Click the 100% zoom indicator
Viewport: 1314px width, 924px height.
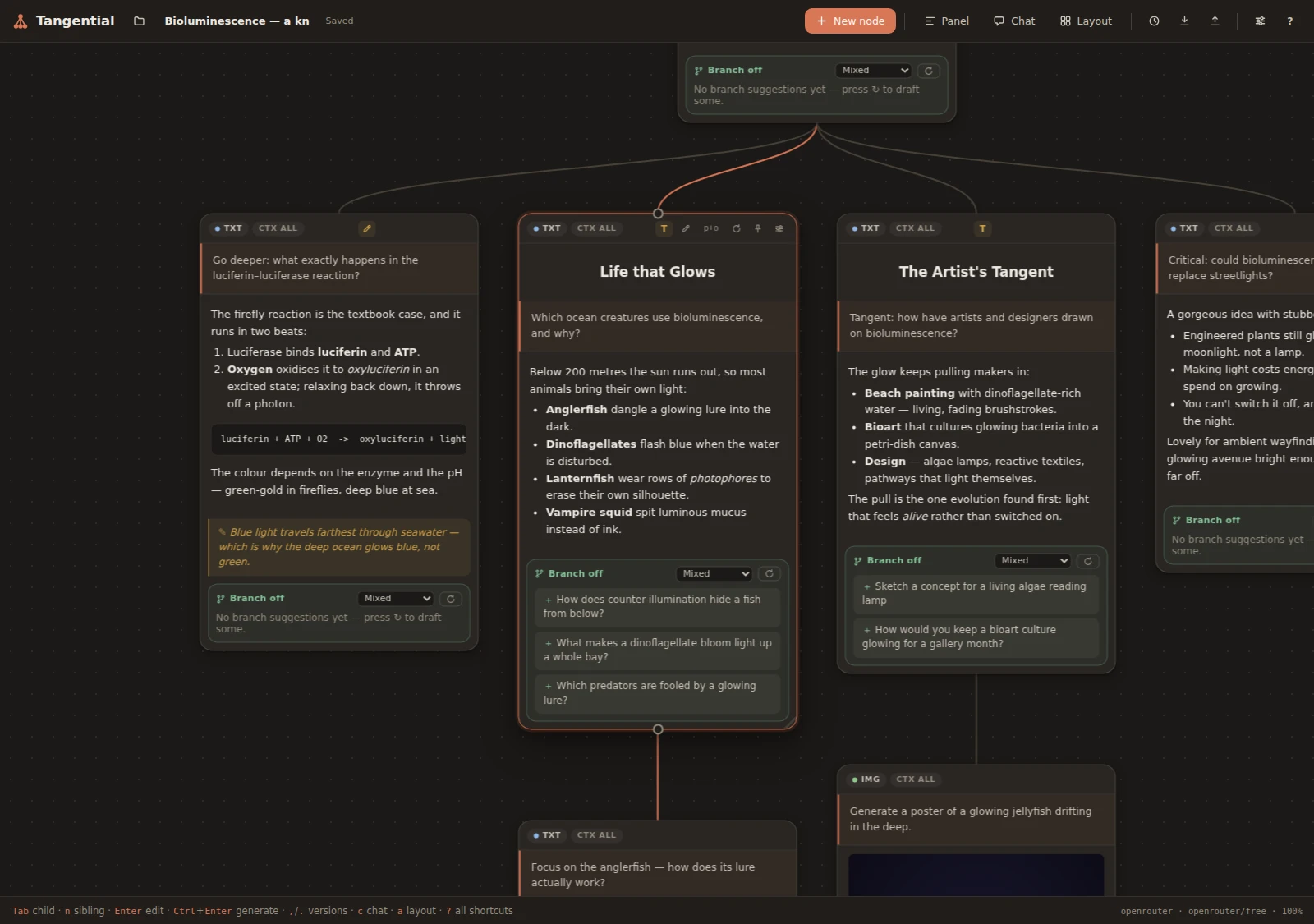coord(1292,911)
